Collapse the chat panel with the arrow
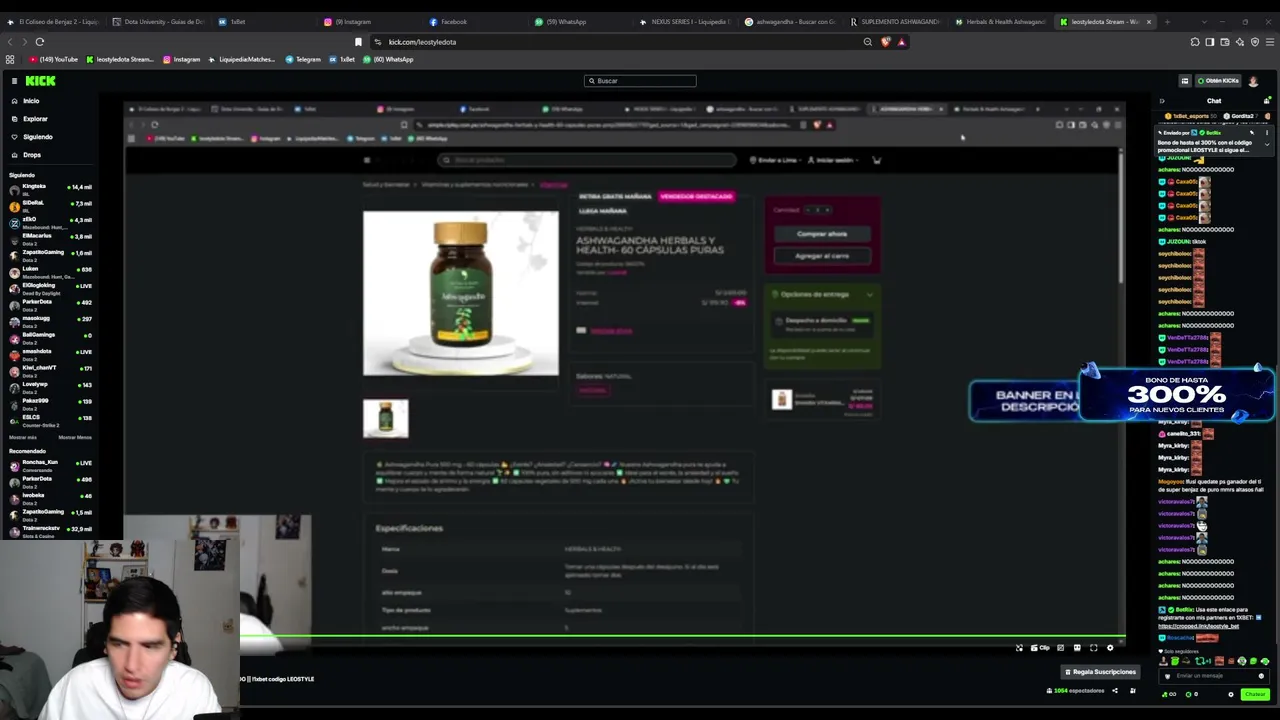Image resolution: width=1280 pixels, height=720 pixels. [x=1162, y=101]
